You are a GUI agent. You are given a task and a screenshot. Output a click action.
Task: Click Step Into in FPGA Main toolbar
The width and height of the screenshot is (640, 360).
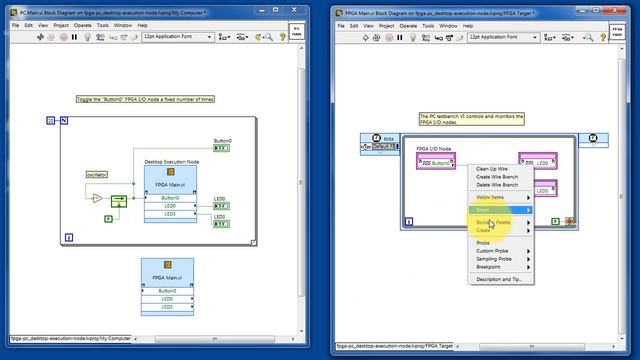coord(439,38)
